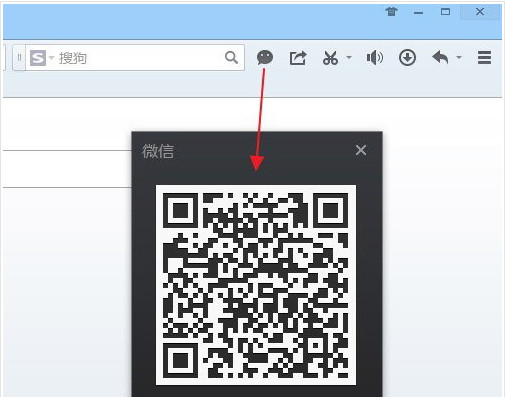Minimize the browser window
This screenshot has width=505, height=397.
click(x=418, y=13)
